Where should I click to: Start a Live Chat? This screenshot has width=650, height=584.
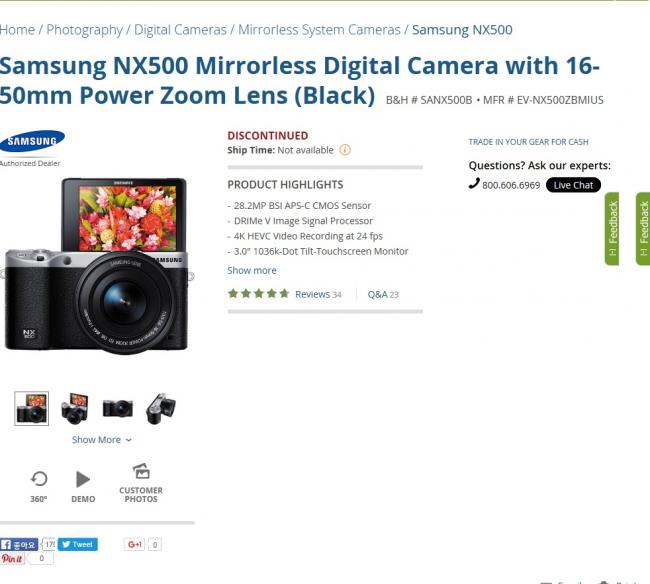click(x=573, y=185)
